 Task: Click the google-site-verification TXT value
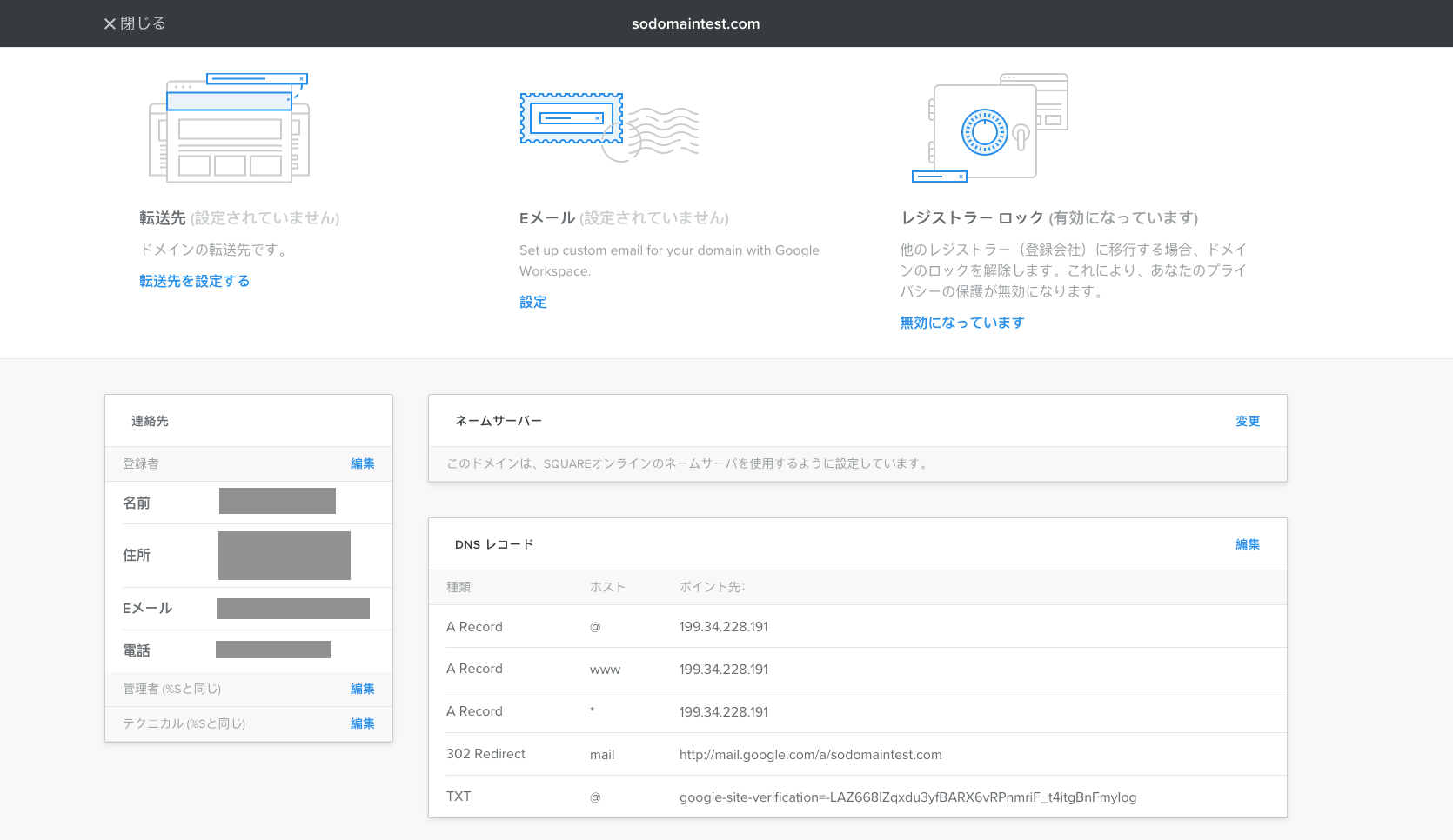(908, 797)
